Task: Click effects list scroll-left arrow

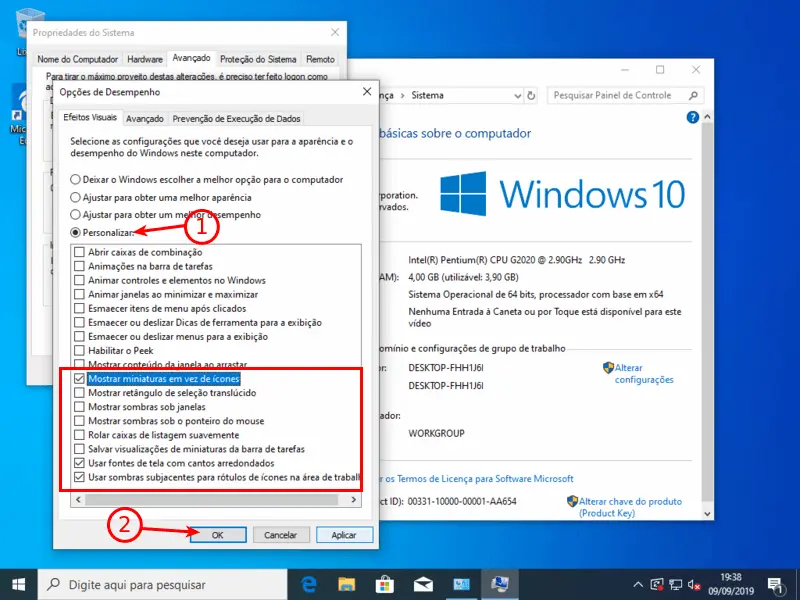Action: tap(78, 499)
